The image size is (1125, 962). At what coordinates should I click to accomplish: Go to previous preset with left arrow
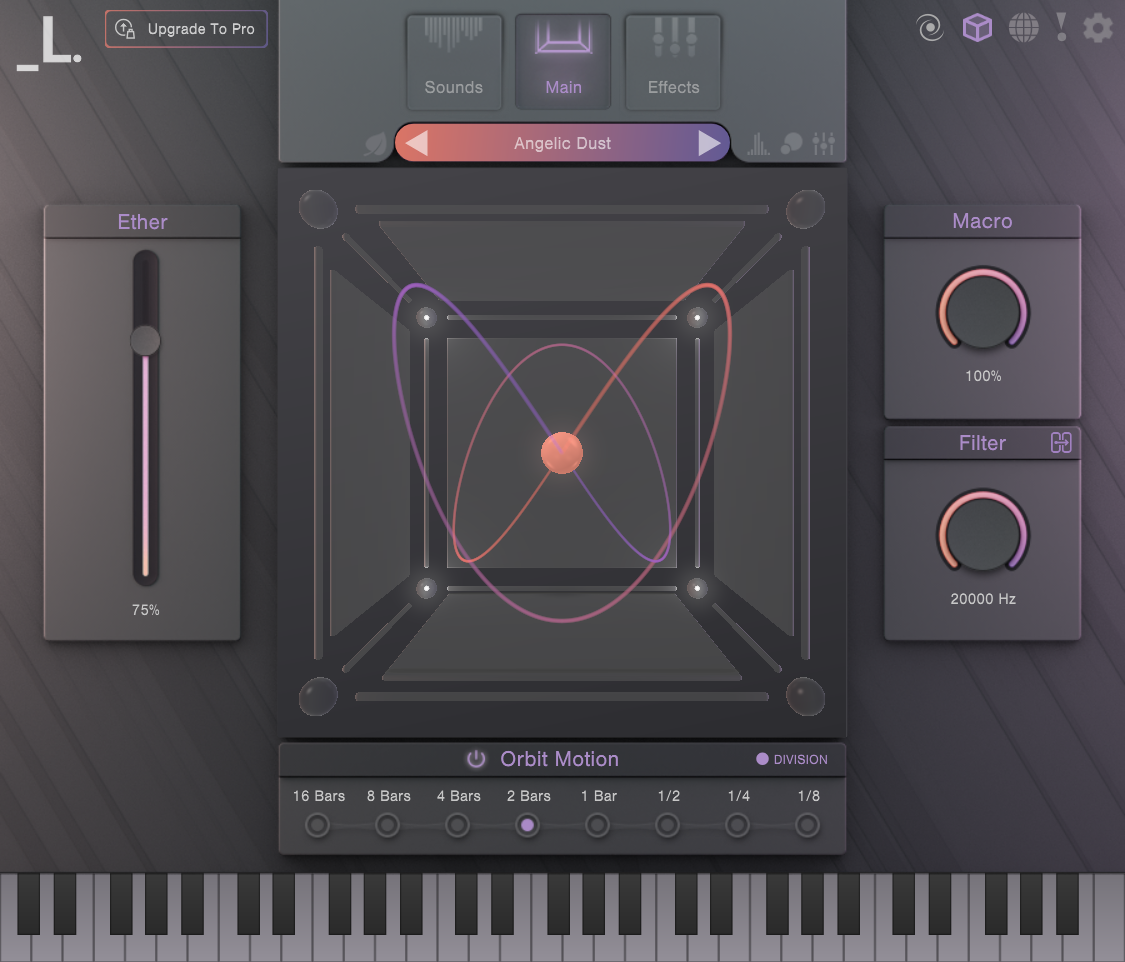coord(417,144)
